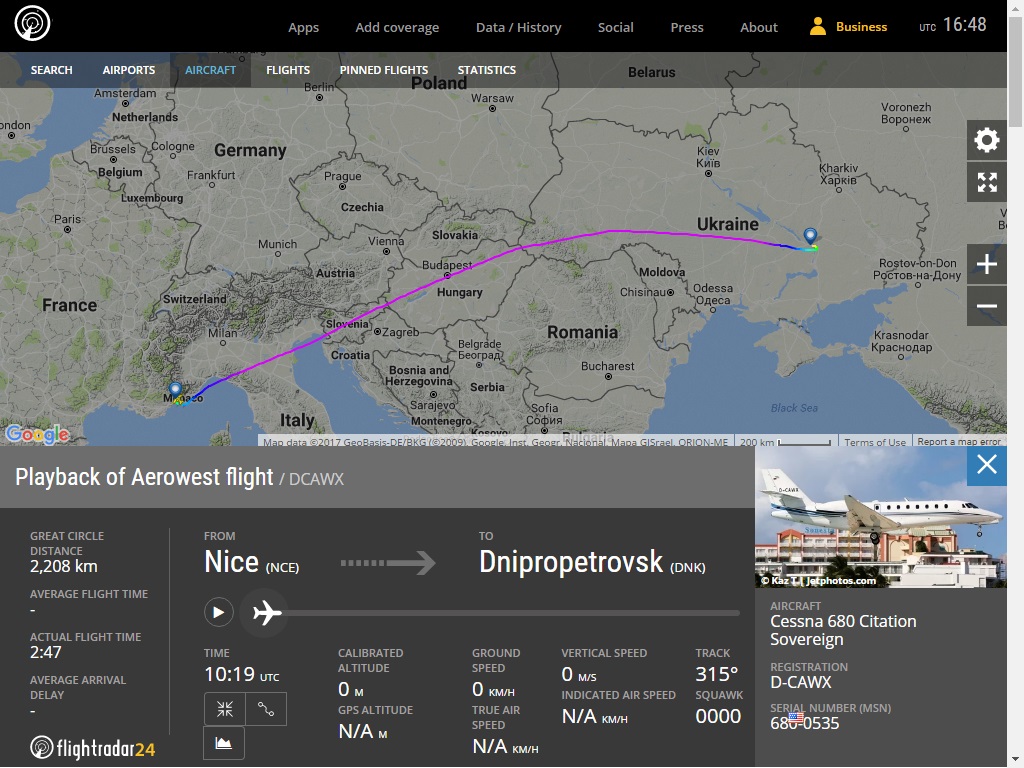The width and height of the screenshot is (1024, 768).
Task: Close the flight playback panel
Action: point(986,465)
